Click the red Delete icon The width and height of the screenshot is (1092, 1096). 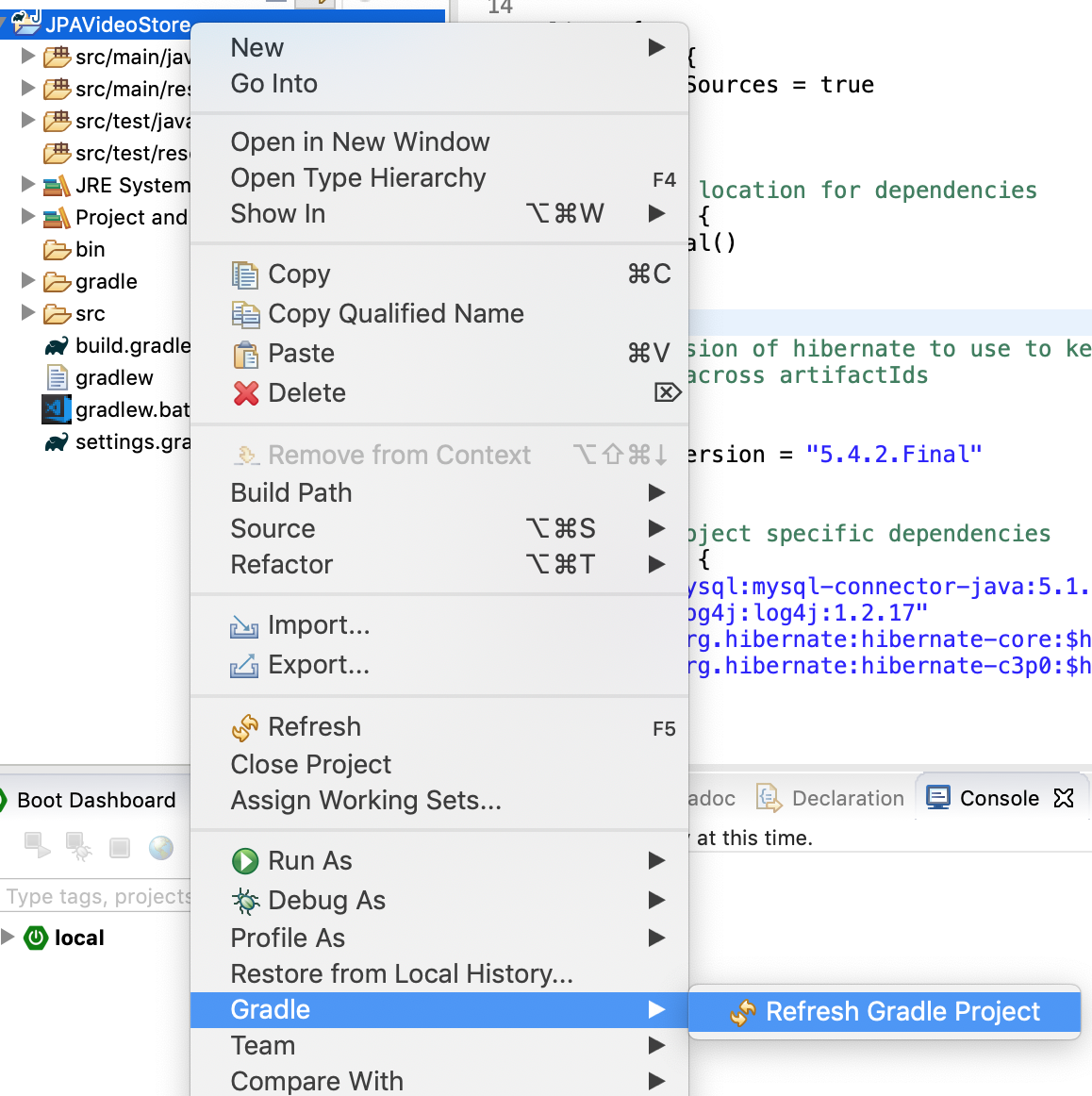(x=245, y=392)
